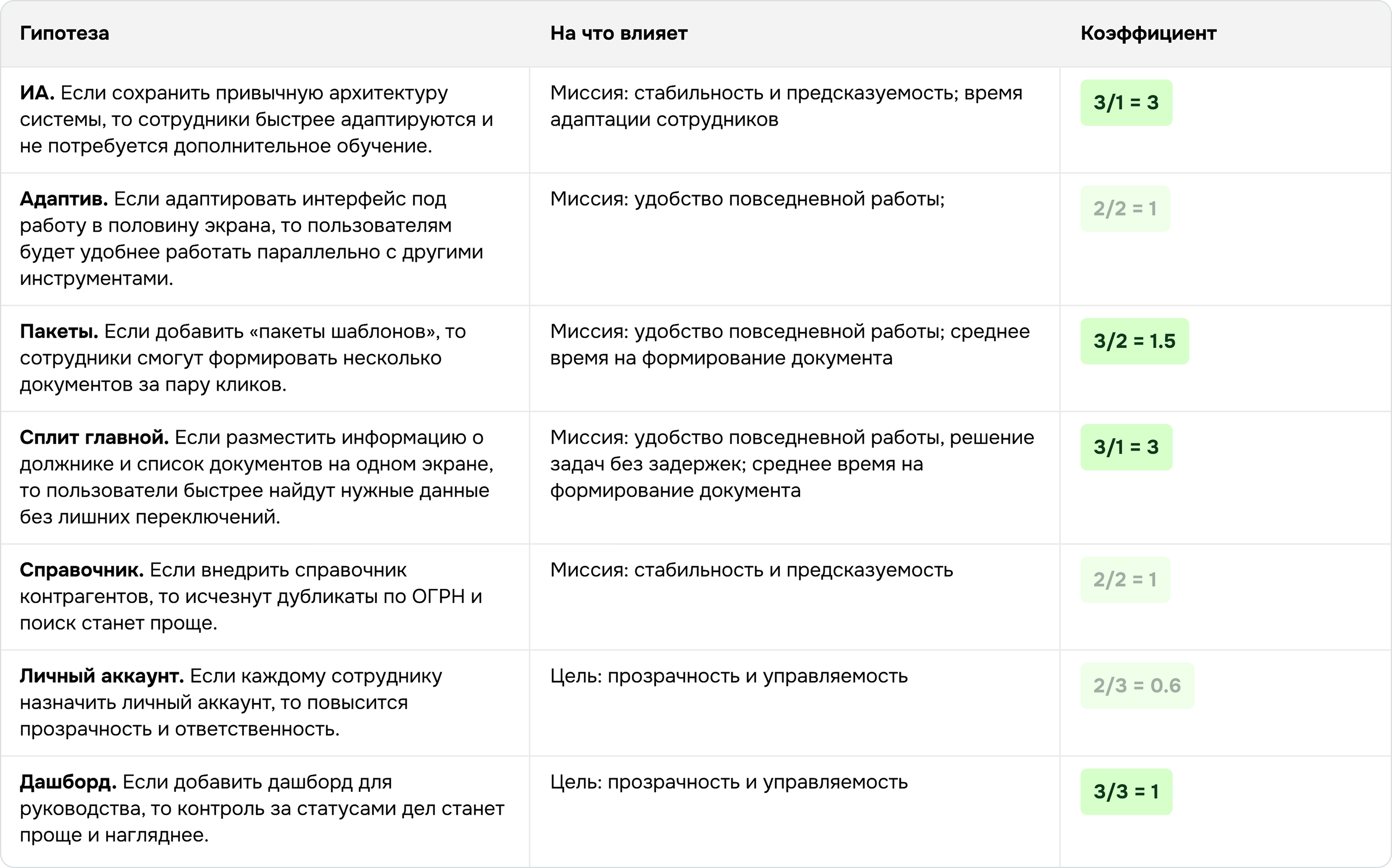1392x868 pixels.
Task: Click the "Личный аккаунт." hypothesis title
Action: tap(102, 676)
